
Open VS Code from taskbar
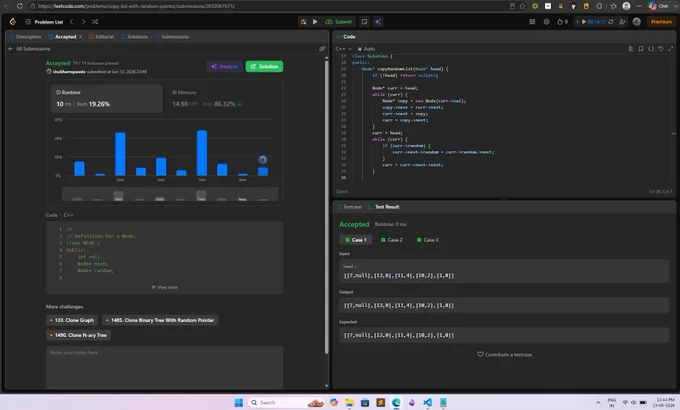point(427,403)
